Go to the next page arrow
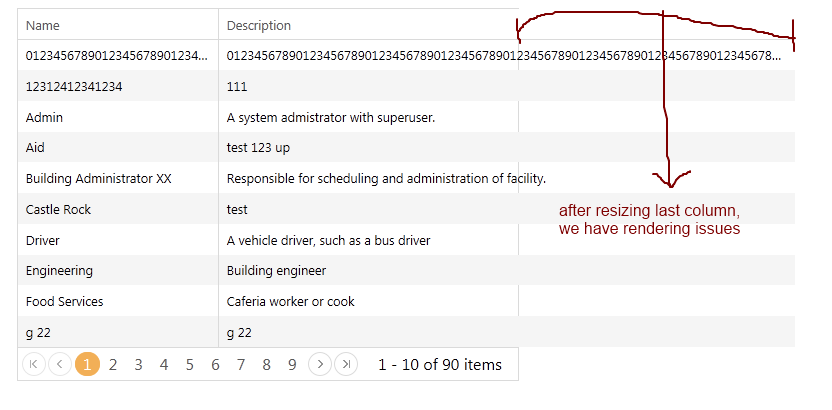 pos(320,365)
